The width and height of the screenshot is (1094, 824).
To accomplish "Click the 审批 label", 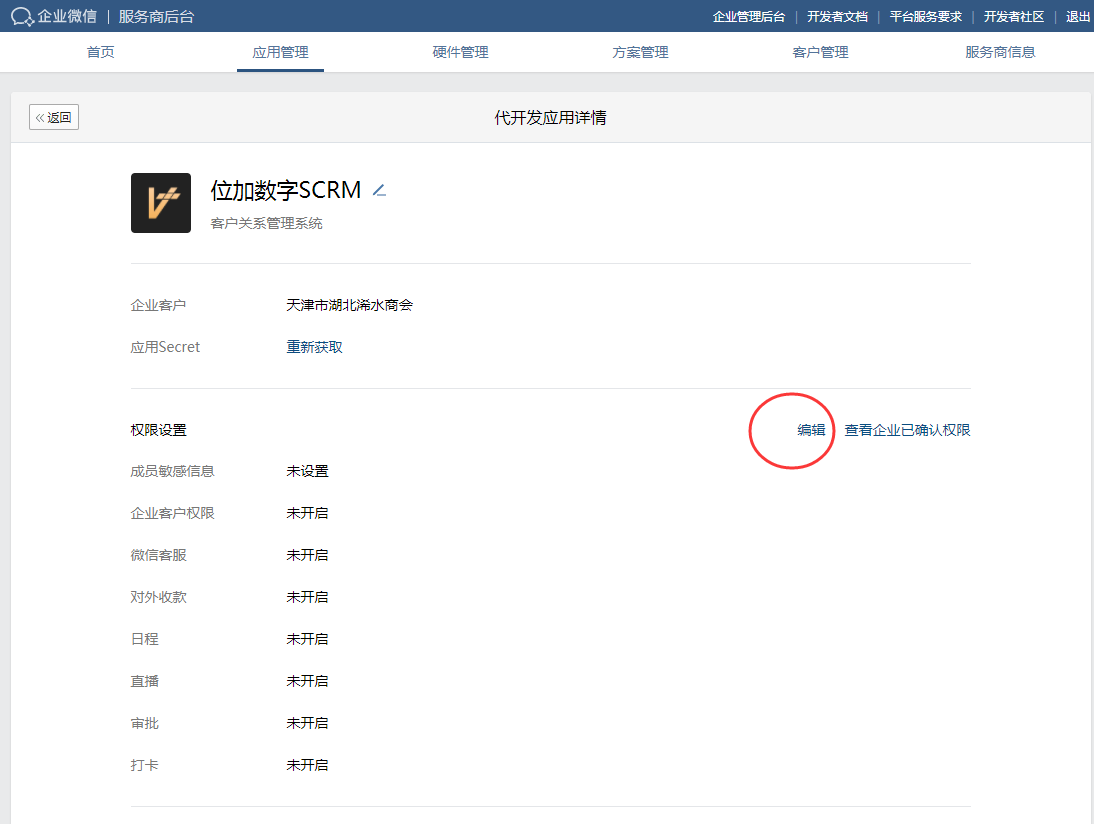I will click(x=144, y=723).
